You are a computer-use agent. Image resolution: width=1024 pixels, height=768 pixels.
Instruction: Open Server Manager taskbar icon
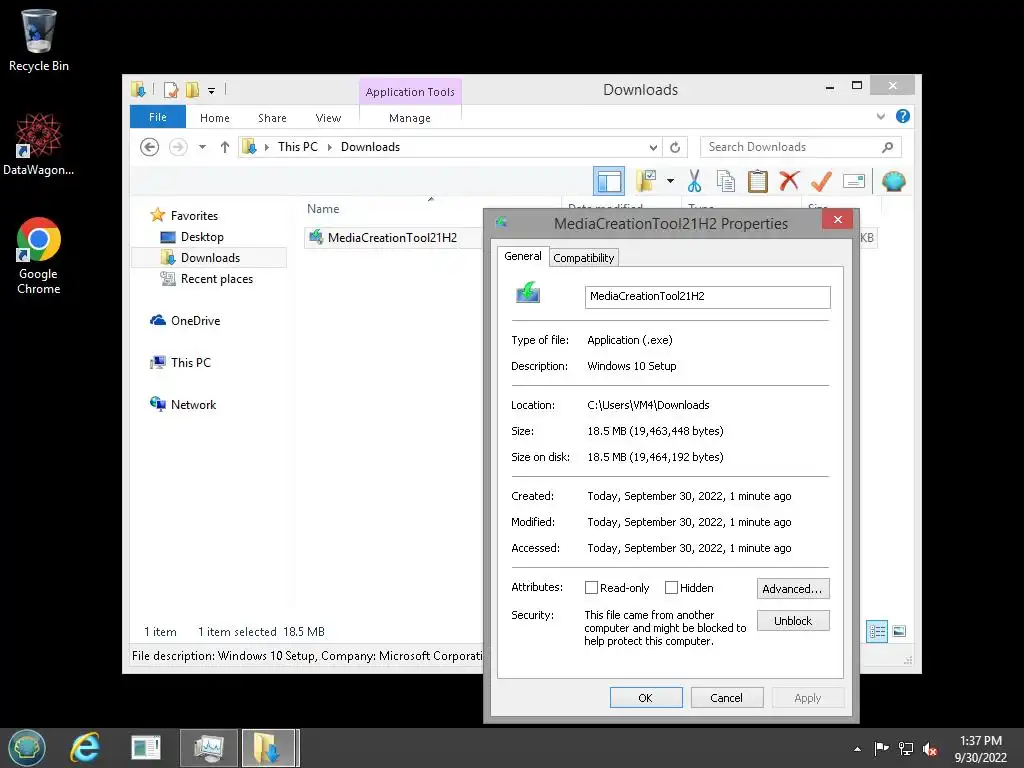click(145, 748)
